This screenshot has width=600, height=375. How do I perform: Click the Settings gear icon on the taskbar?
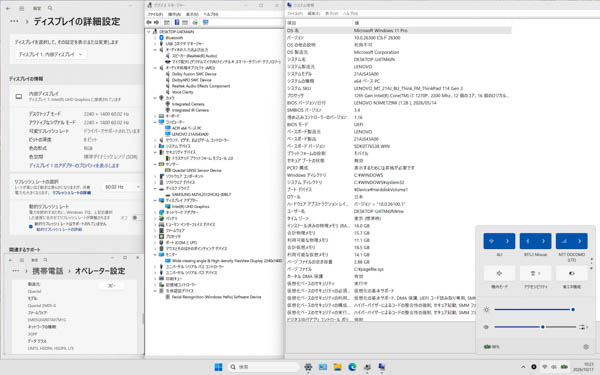point(308,367)
